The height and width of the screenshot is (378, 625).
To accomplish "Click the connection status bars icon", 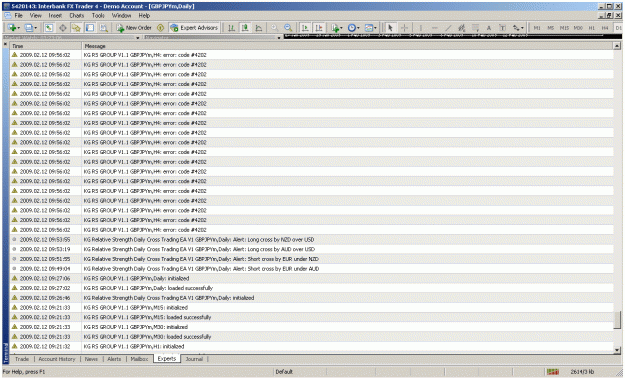I will pos(553,372).
